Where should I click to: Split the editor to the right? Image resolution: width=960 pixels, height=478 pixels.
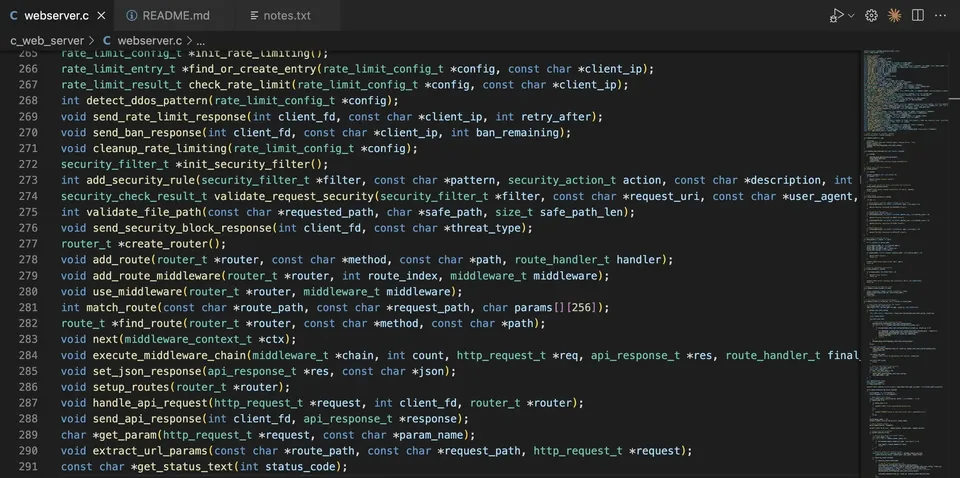pos(917,16)
